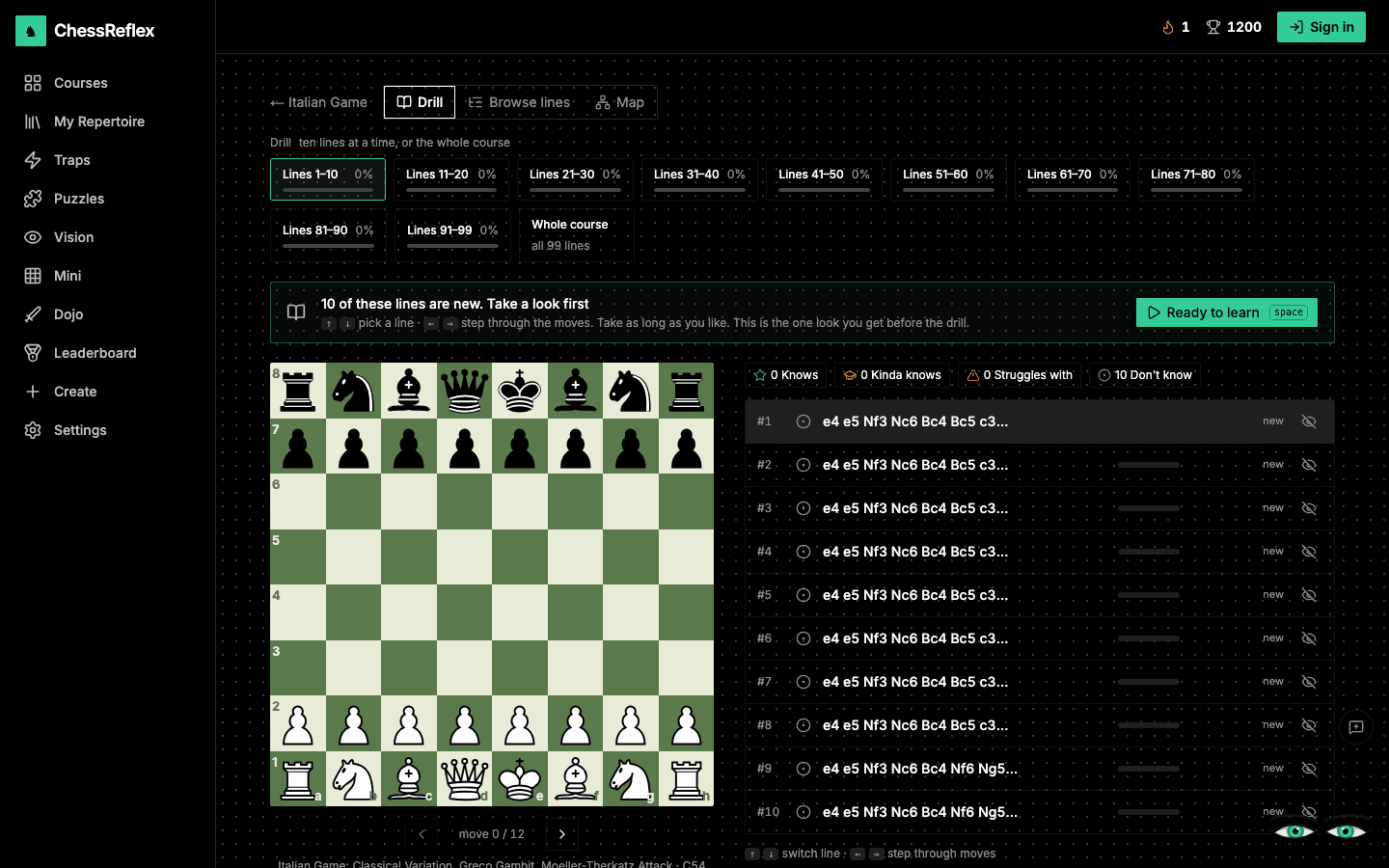Screen dimensions: 1389x868
Task: Step to the previous move arrow
Action: 422,834
